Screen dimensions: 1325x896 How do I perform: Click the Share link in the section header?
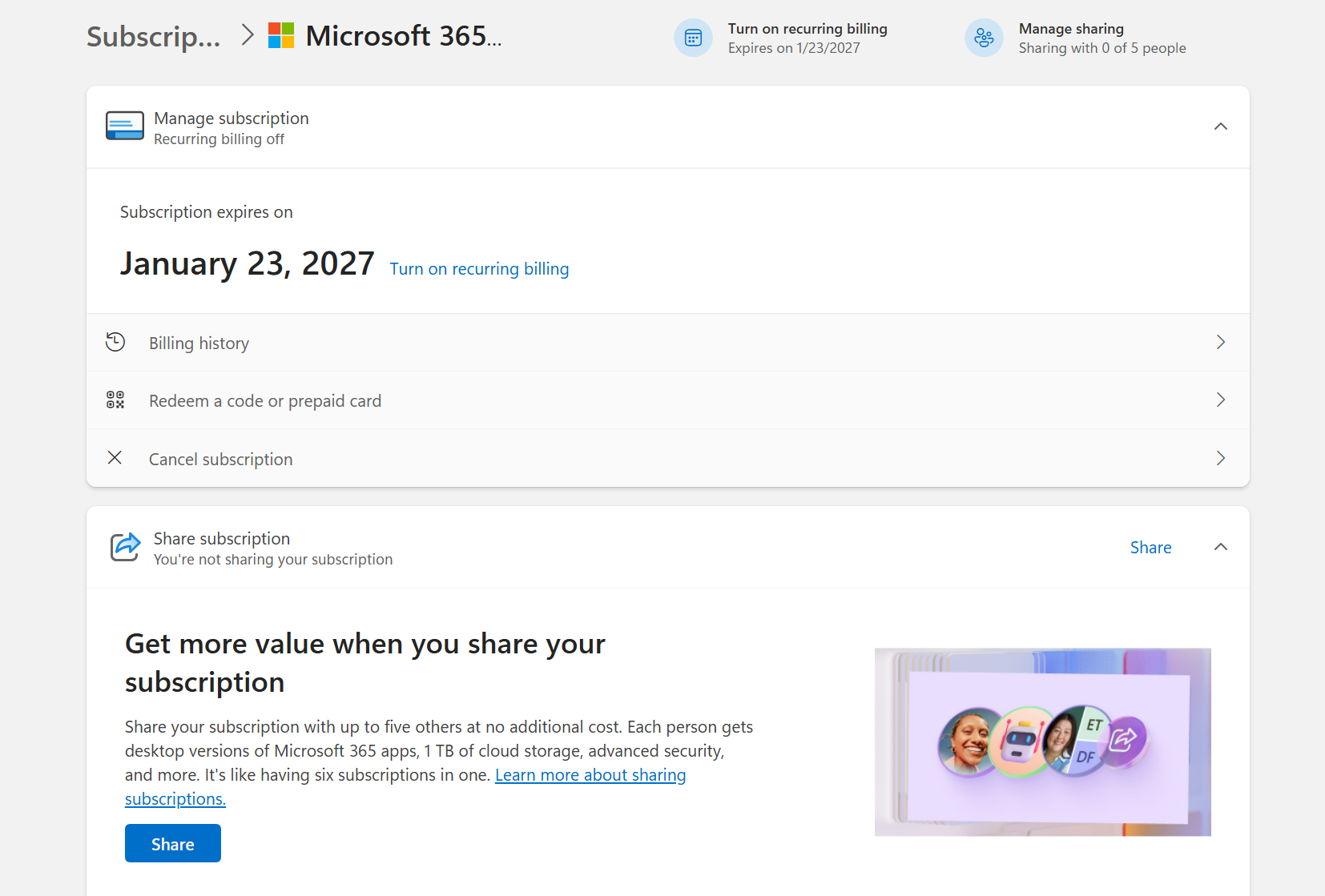[x=1150, y=547]
